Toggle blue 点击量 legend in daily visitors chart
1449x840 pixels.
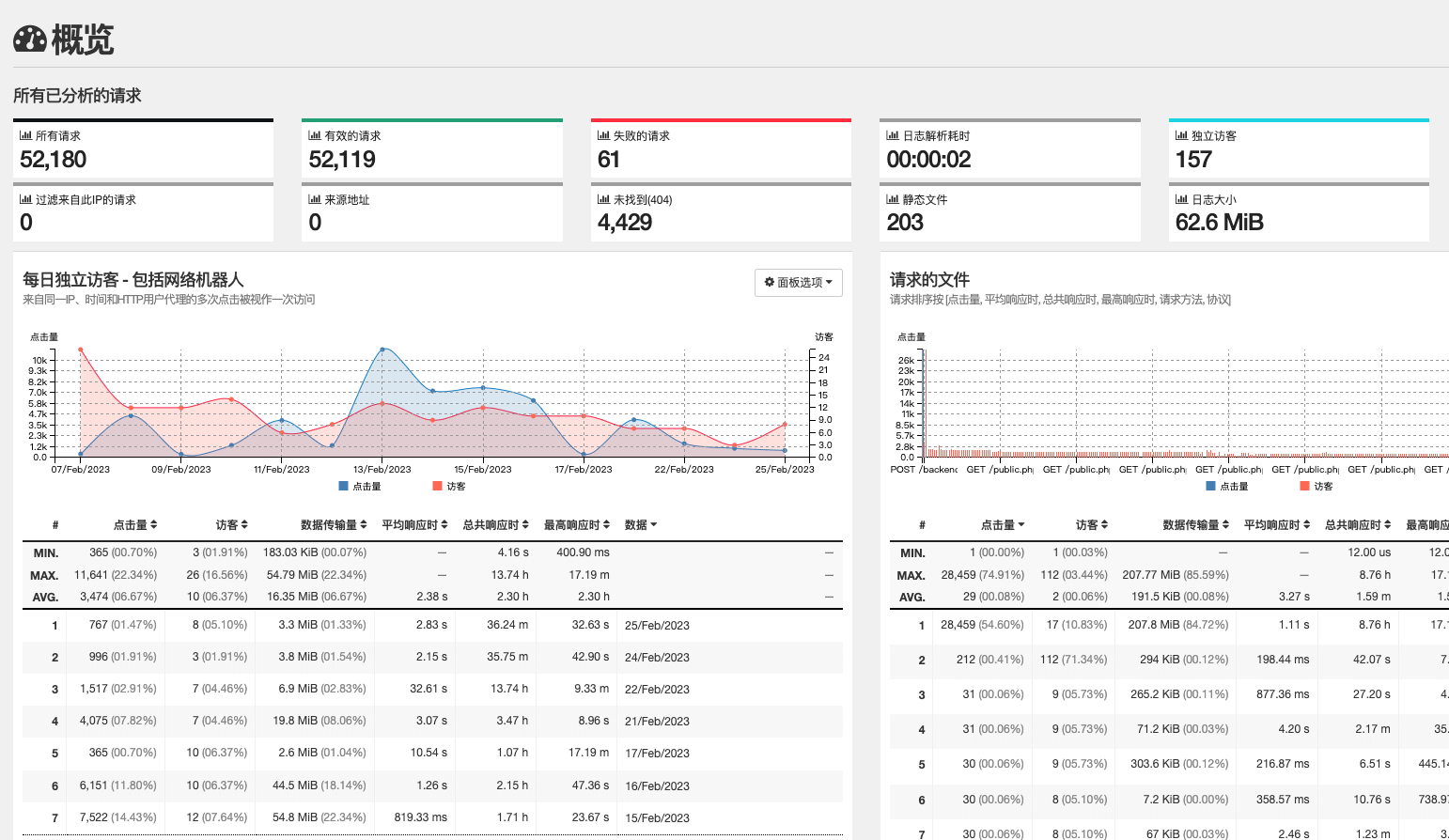360,486
